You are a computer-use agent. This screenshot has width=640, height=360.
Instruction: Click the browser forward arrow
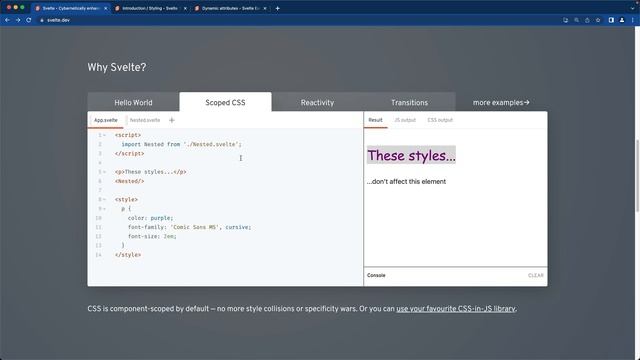point(18,20)
